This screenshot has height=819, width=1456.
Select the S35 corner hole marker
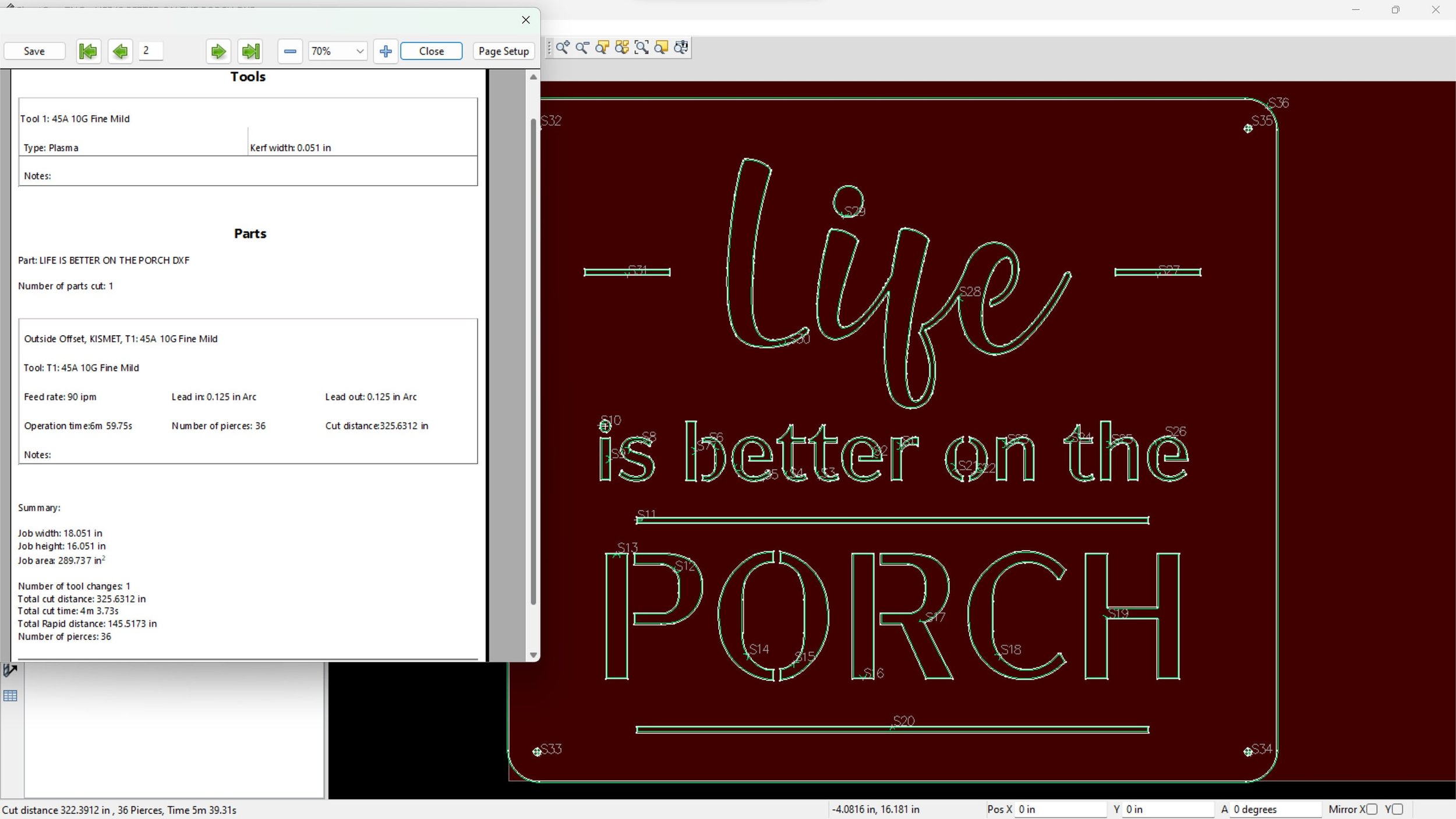1248,129
